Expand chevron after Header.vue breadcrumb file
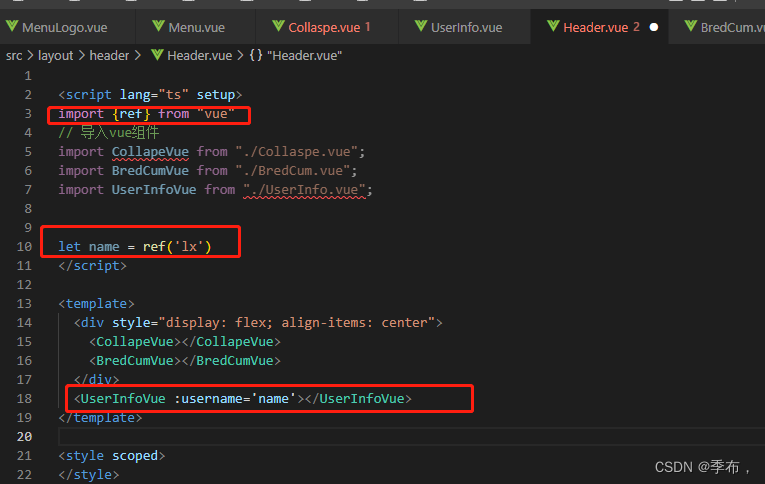The width and height of the screenshot is (765, 484). [240, 56]
